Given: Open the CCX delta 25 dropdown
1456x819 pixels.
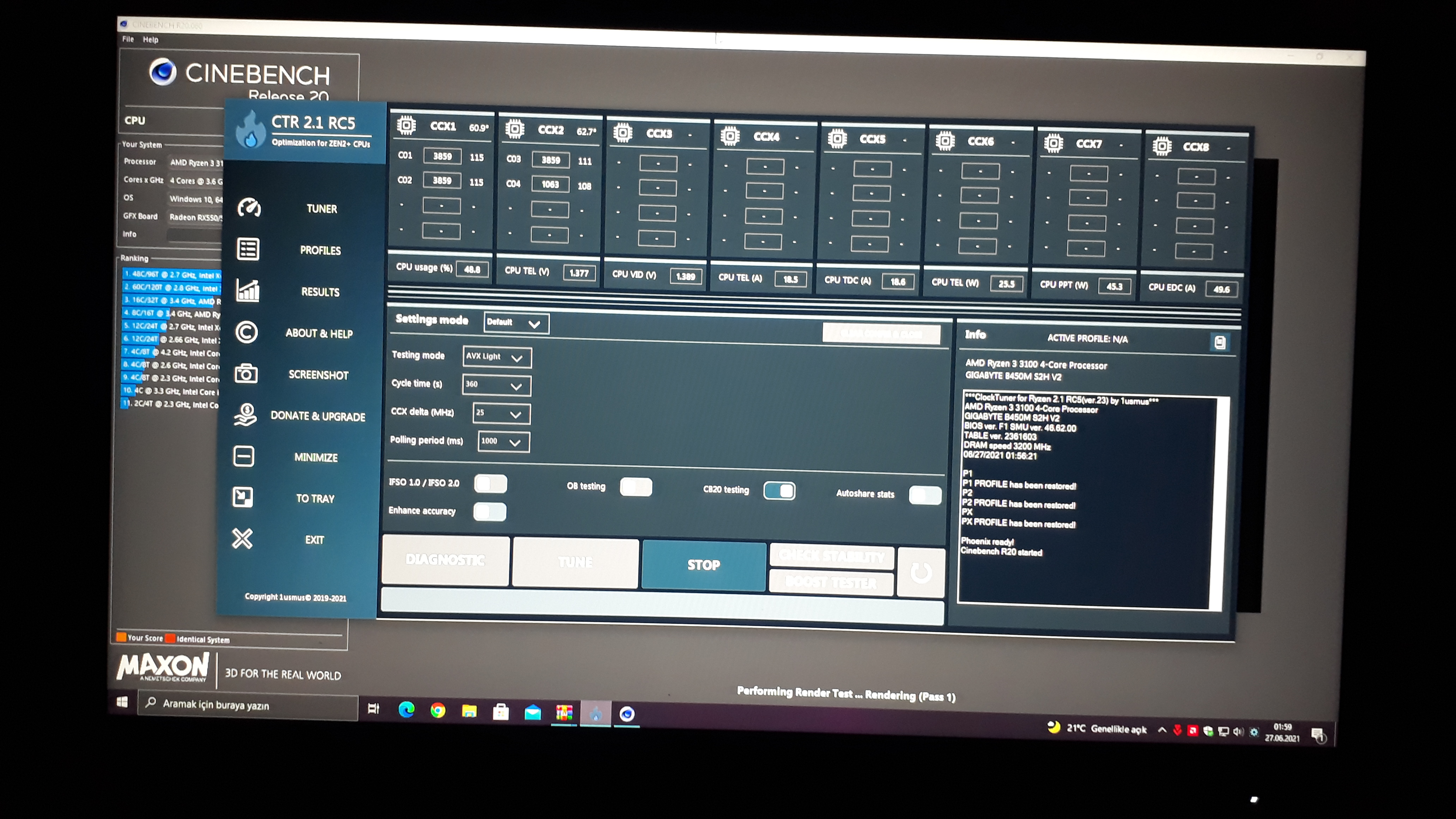Looking at the screenshot, I should pyautogui.click(x=501, y=413).
